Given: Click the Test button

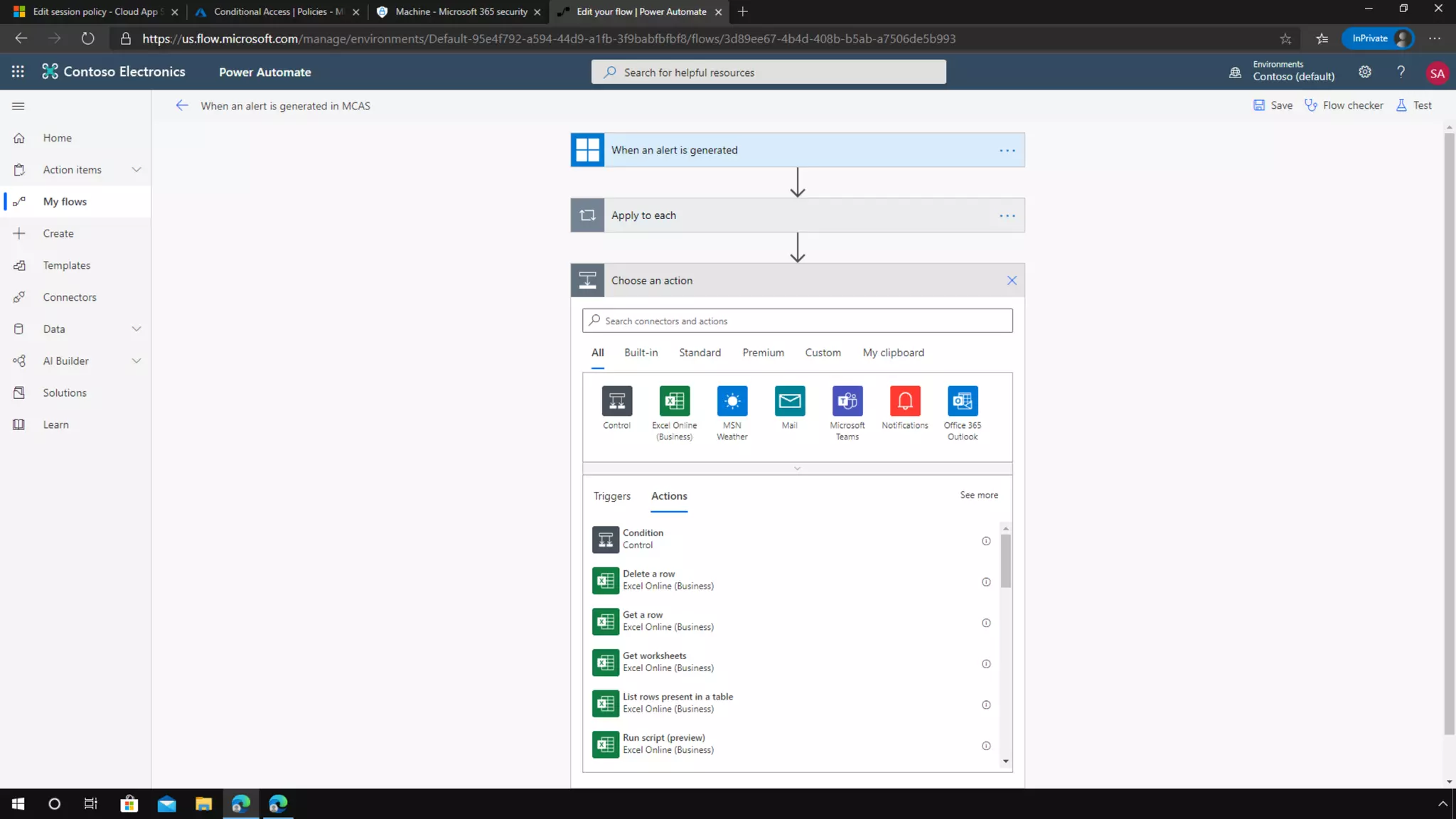Looking at the screenshot, I should (x=1414, y=105).
